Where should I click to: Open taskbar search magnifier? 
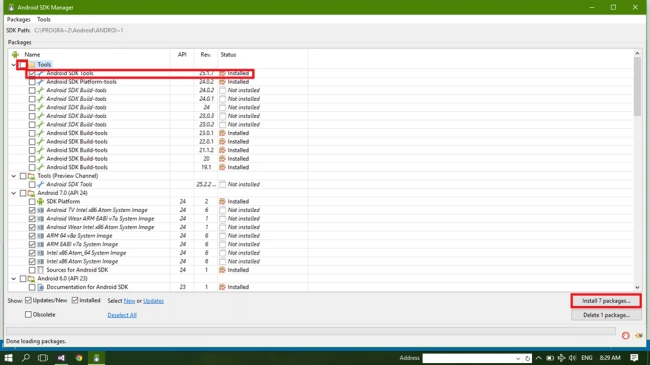(26, 358)
